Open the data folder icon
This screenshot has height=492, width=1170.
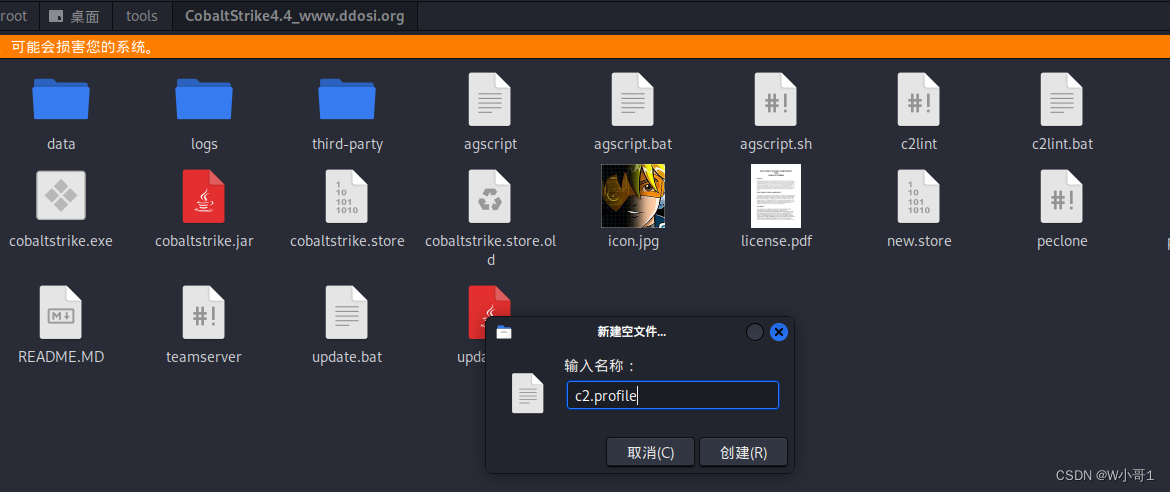pyautogui.click(x=61, y=99)
